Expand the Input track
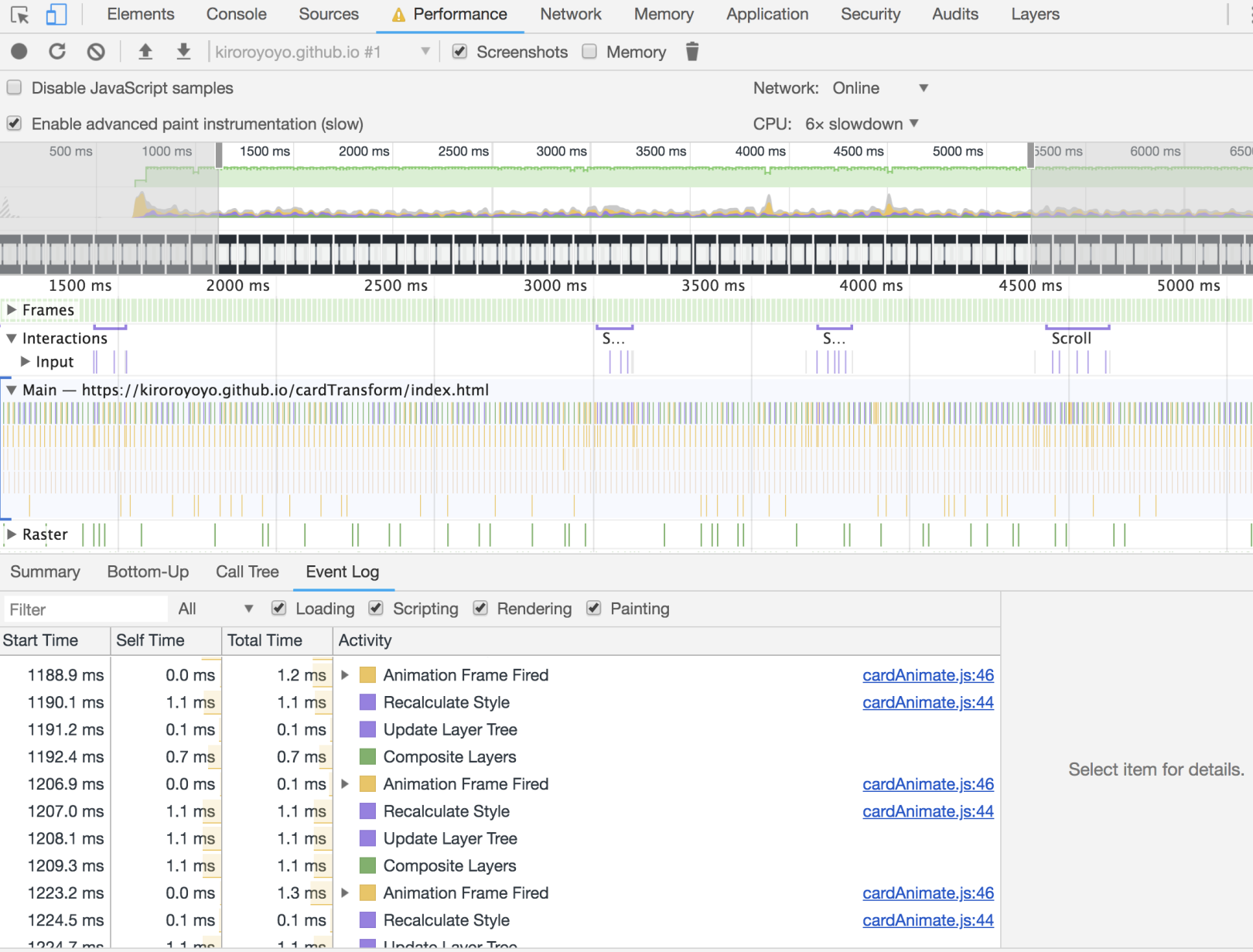The height and width of the screenshot is (952, 1253). 26,361
